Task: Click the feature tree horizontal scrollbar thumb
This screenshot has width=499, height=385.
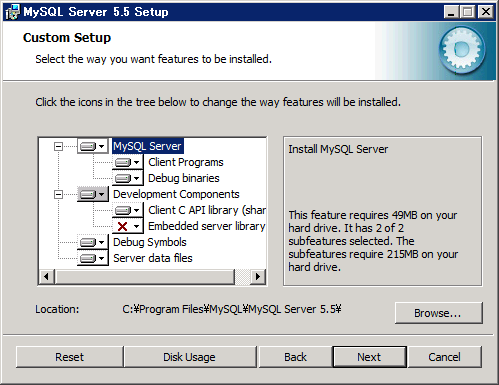Action: 144,276
